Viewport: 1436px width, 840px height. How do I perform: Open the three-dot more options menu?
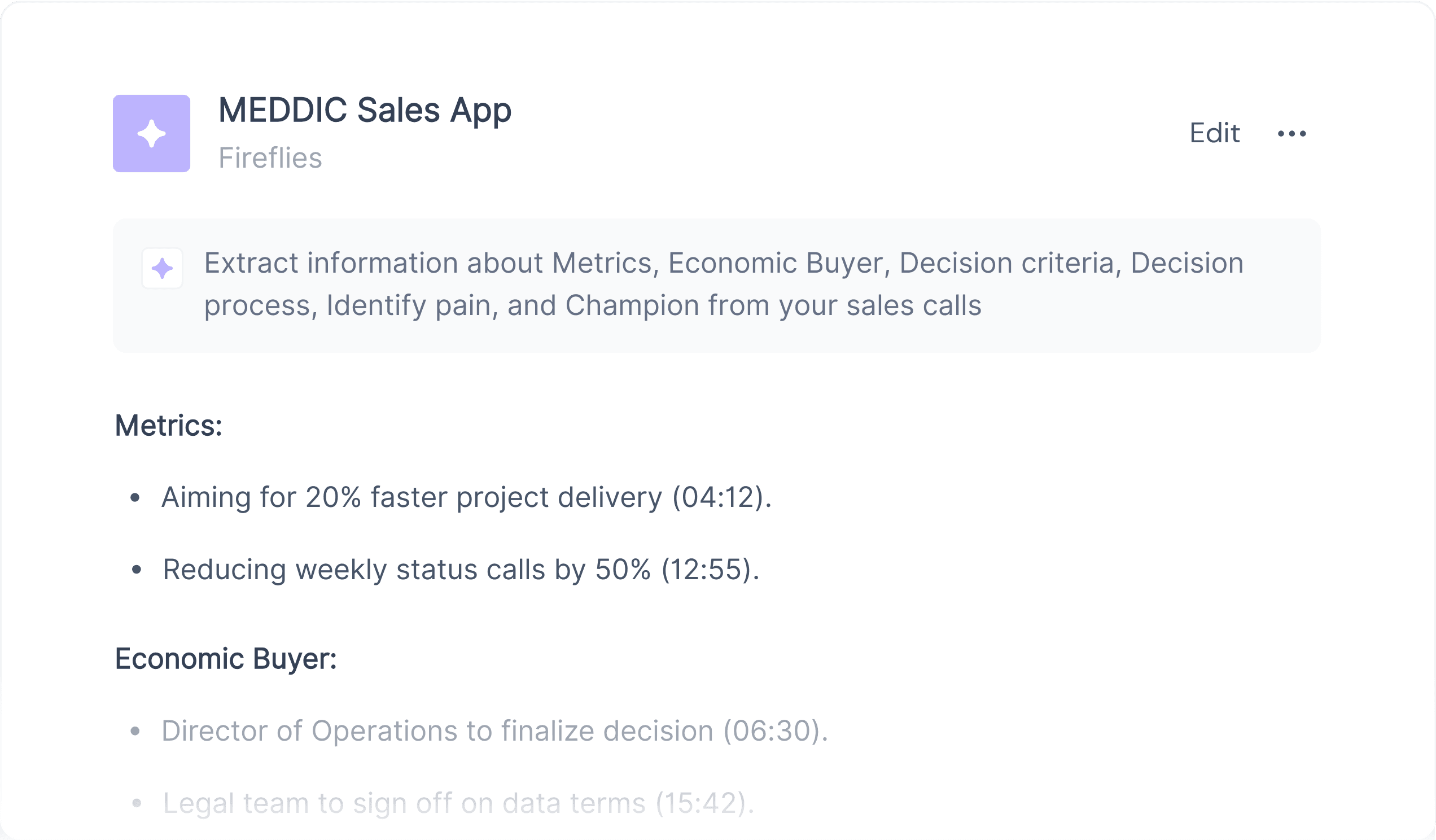pyautogui.click(x=1292, y=133)
